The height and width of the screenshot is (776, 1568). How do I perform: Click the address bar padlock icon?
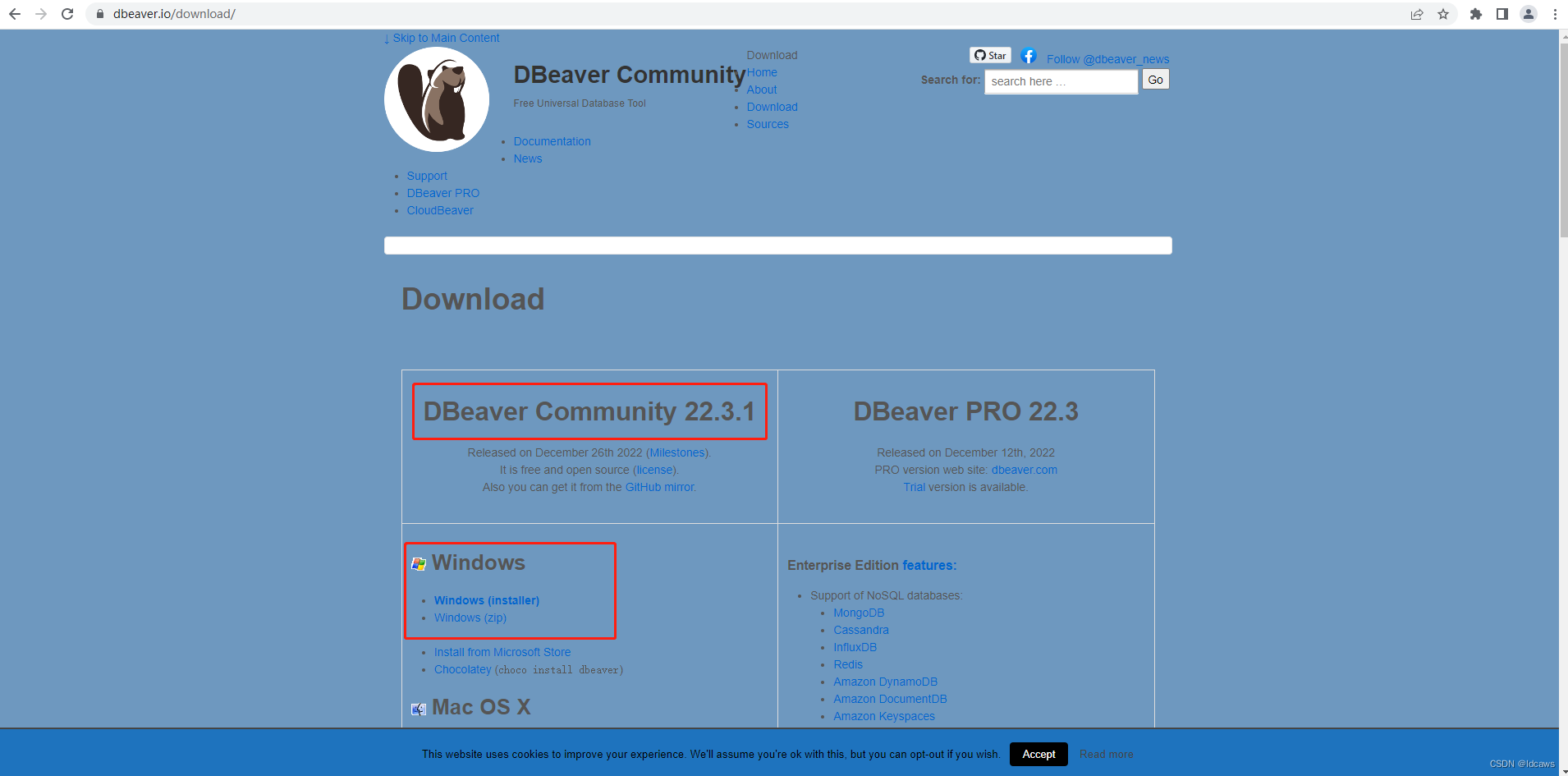(x=100, y=14)
